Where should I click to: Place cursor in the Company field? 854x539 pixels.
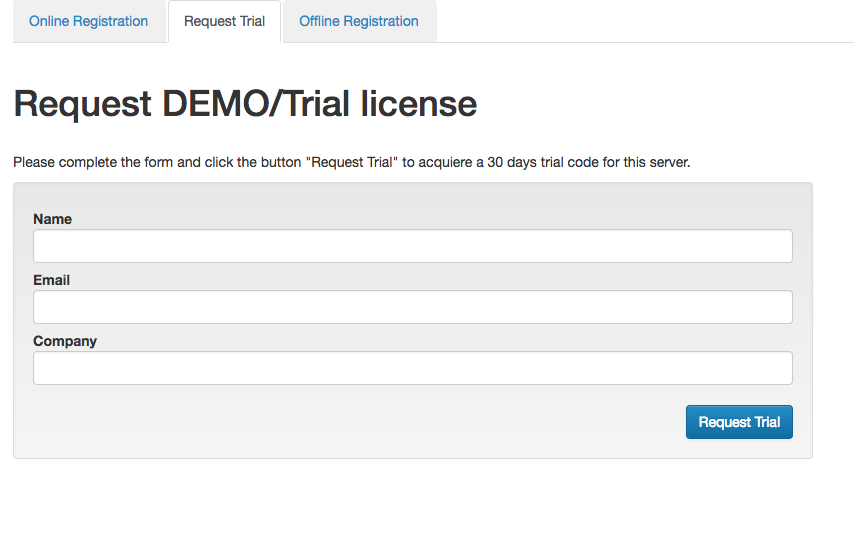pyautogui.click(x=413, y=368)
